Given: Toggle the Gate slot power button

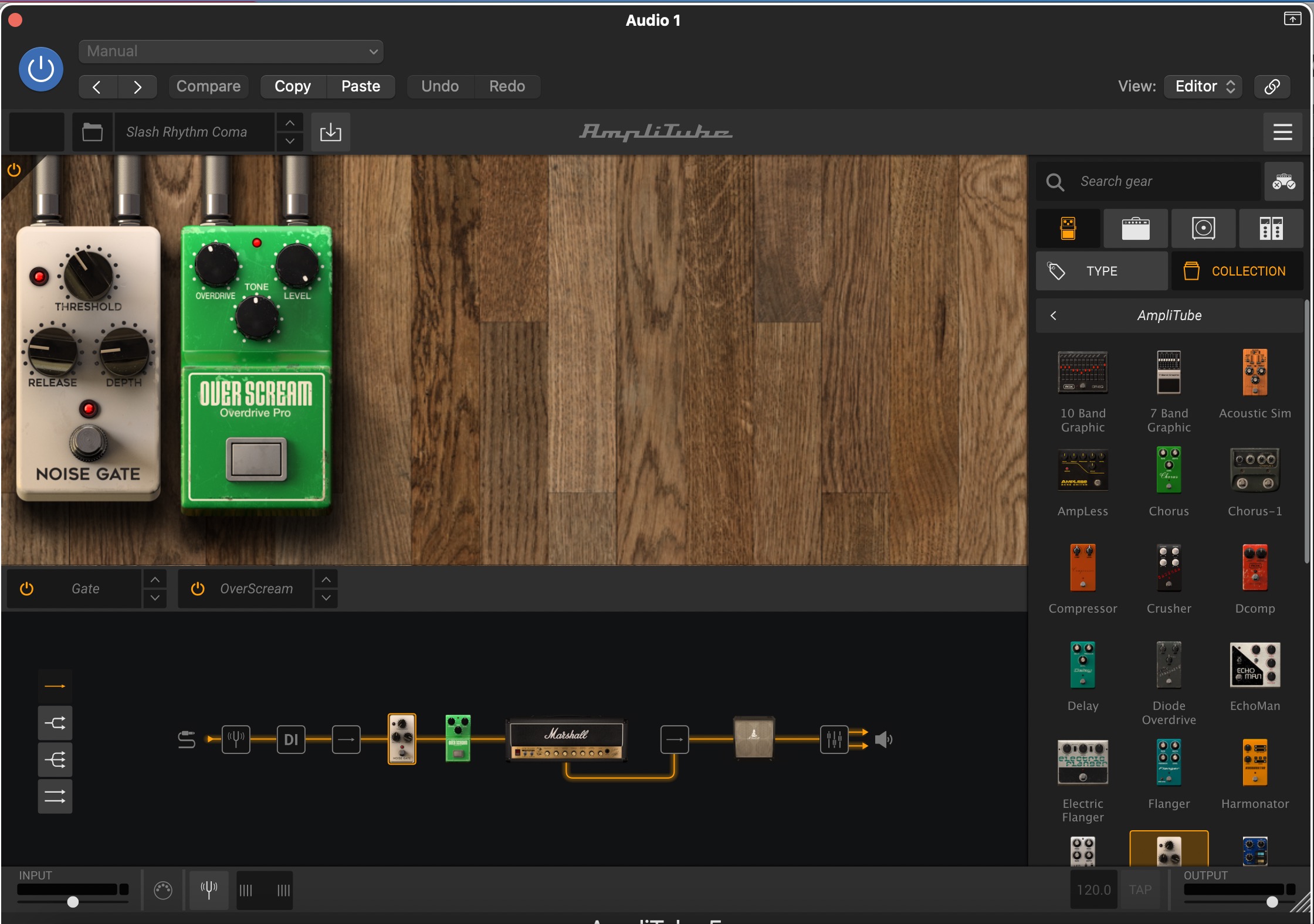Looking at the screenshot, I should (x=27, y=589).
